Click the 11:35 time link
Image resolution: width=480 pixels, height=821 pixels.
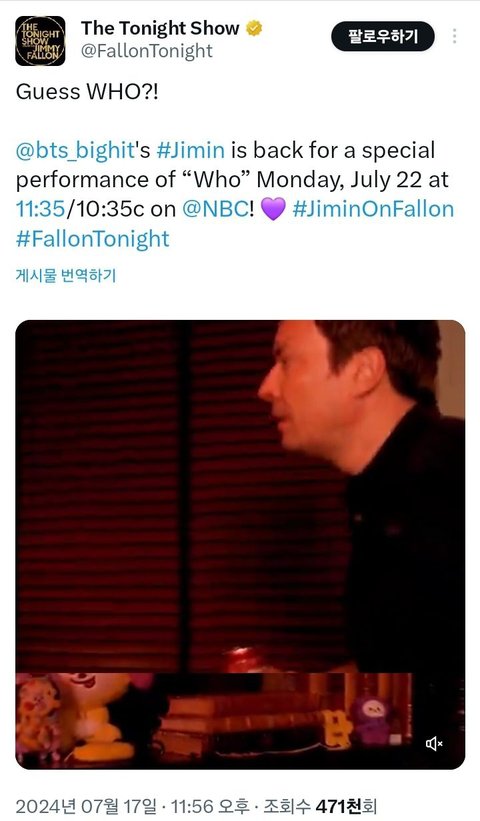(x=41, y=209)
